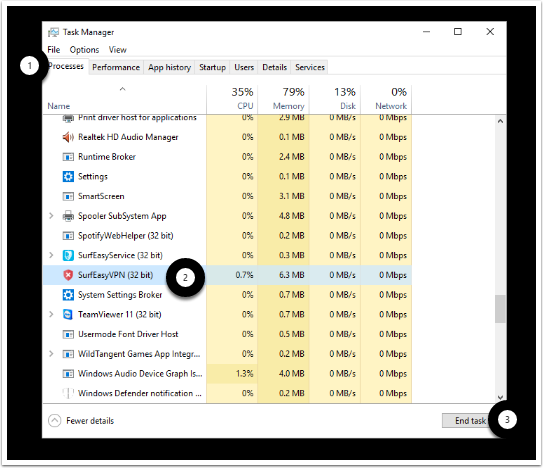Select the Processes tab
This screenshot has height=468, width=543.
pyautogui.click(x=66, y=66)
